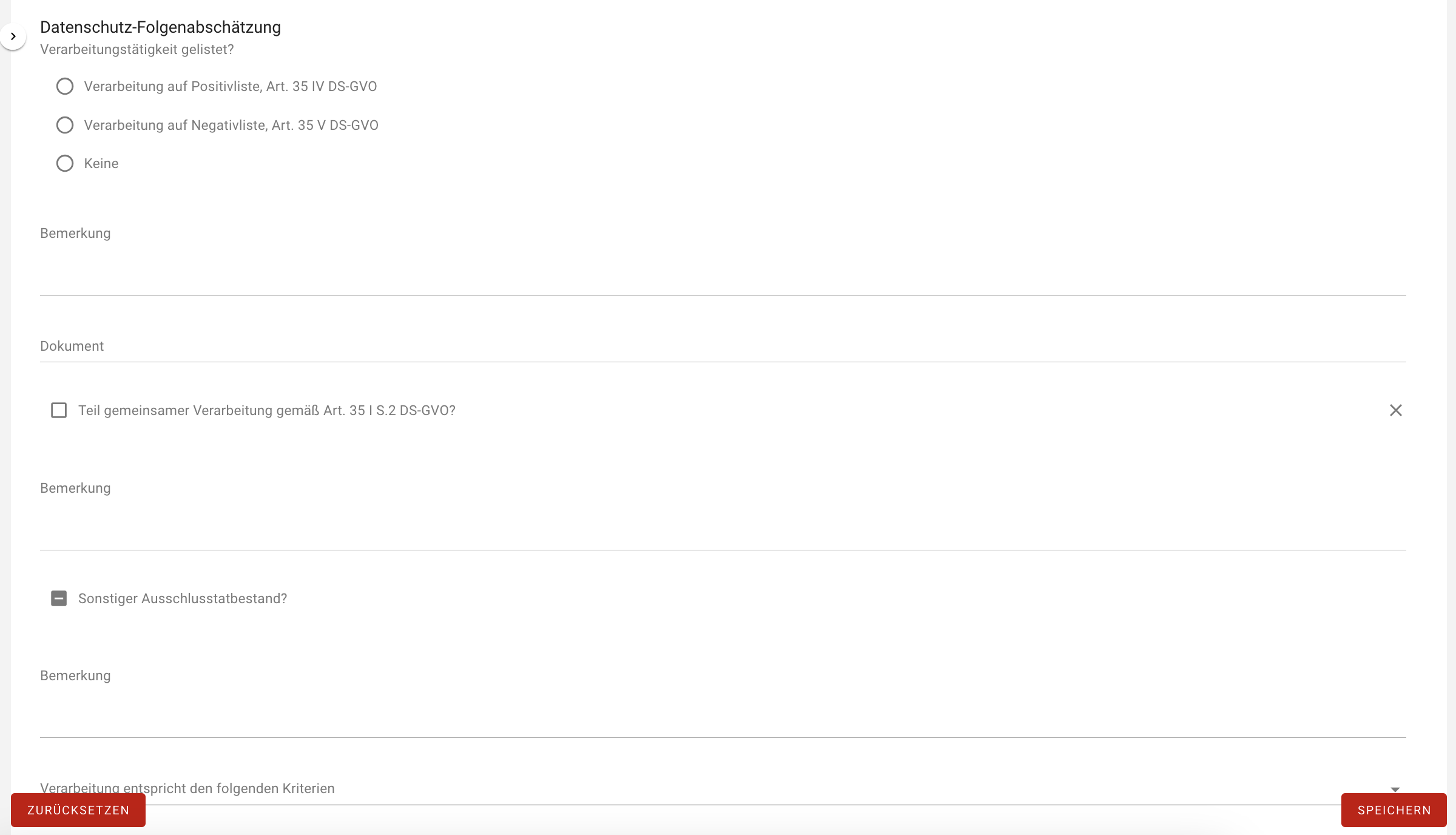This screenshot has height=835, width=1456.
Task: Select Verarbeitung auf Positivliste radio option
Action: point(65,86)
